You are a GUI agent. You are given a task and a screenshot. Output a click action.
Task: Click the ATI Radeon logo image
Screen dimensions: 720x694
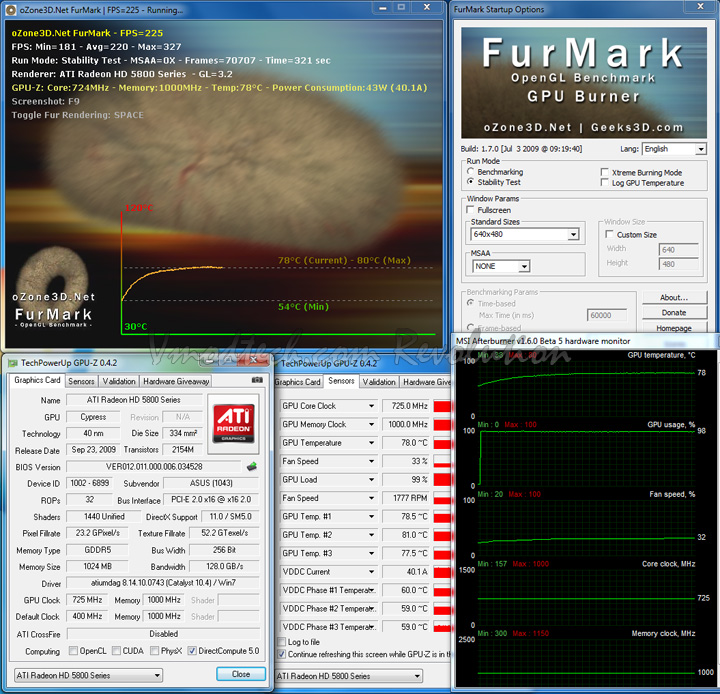coord(235,425)
